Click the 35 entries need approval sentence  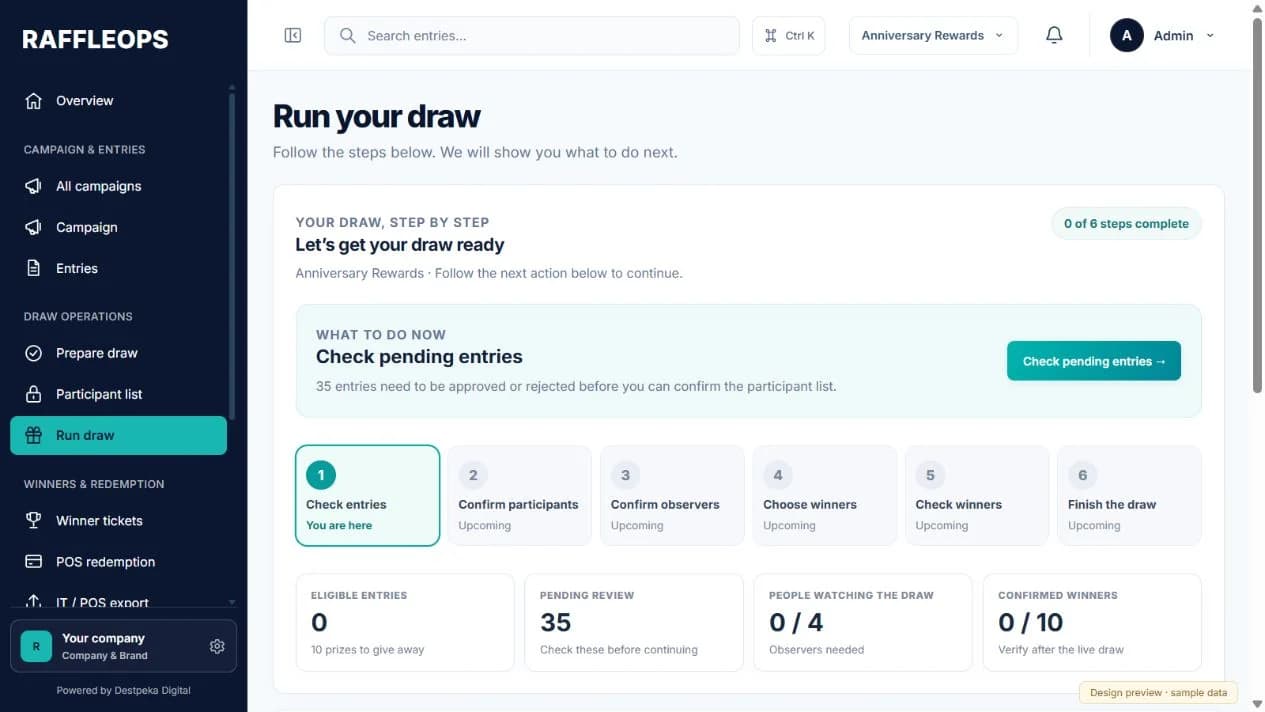point(576,386)
